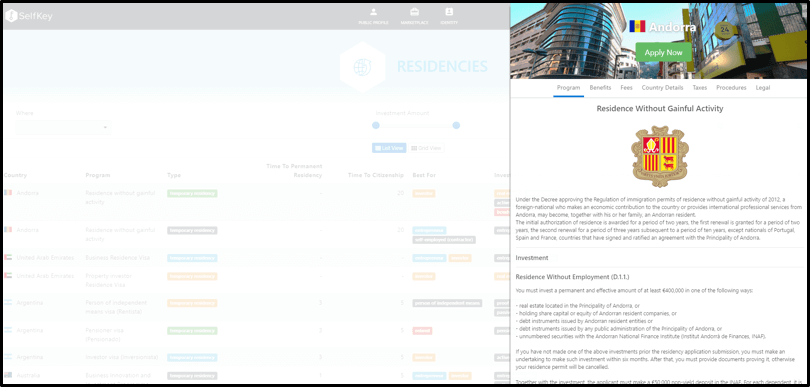This screenshot has width=810, height=387.
Task: Click the Residence Without Gainful Activity title
Action: tap(660, 109)
